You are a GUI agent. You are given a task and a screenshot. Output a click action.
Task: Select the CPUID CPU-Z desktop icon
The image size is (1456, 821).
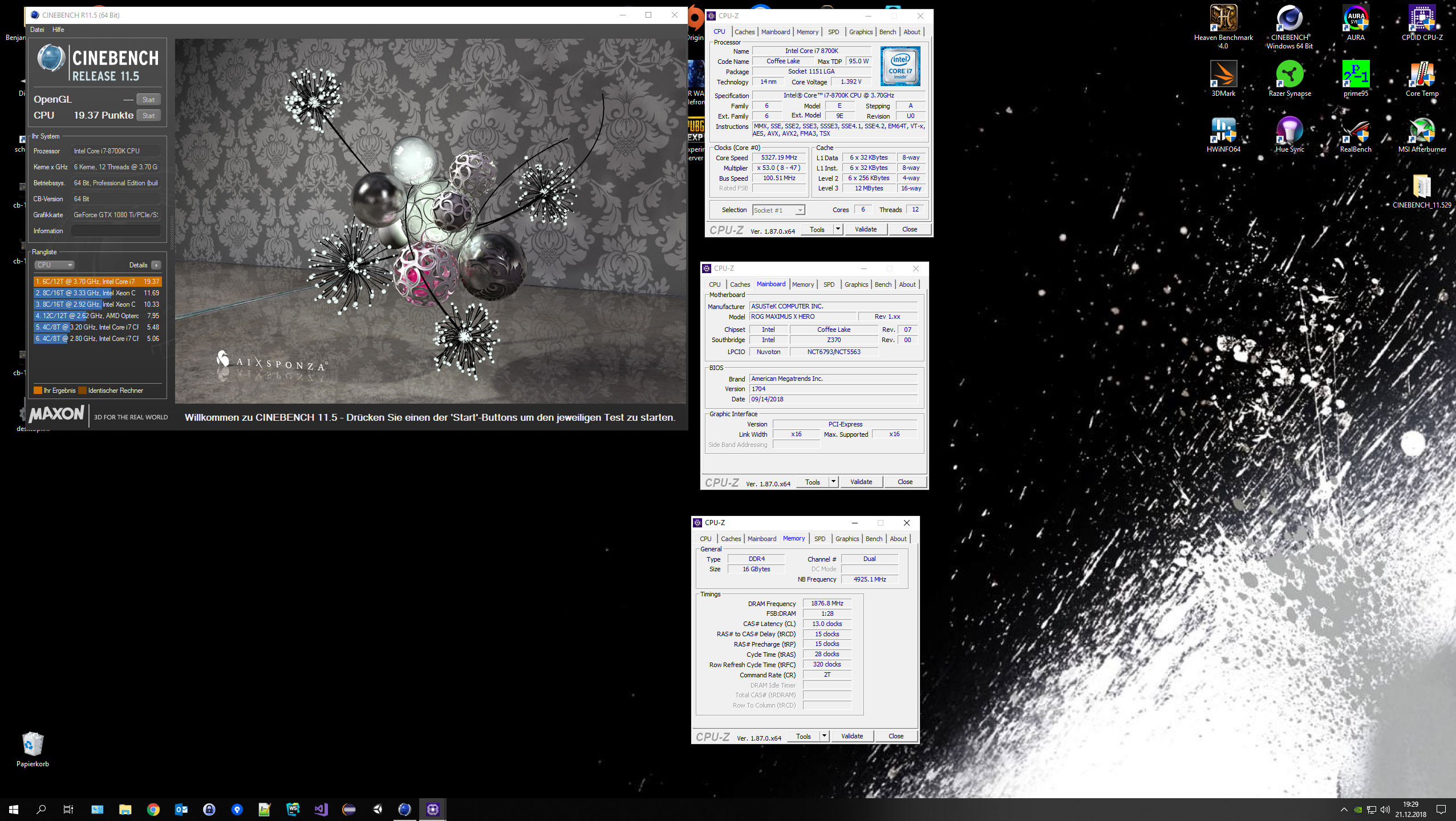[x=1422, y=23]
